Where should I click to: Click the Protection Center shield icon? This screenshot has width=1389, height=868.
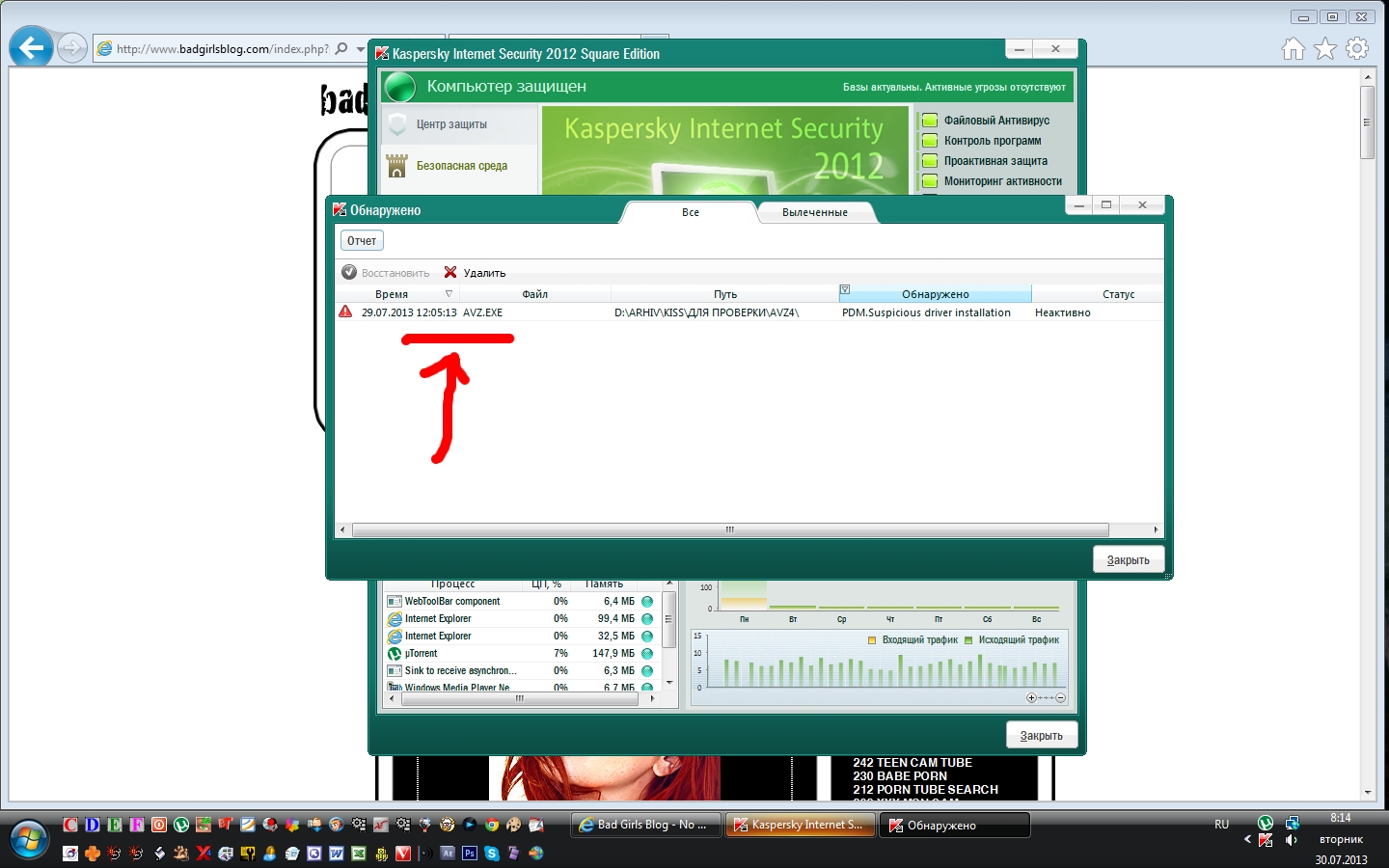pos(396,124)
